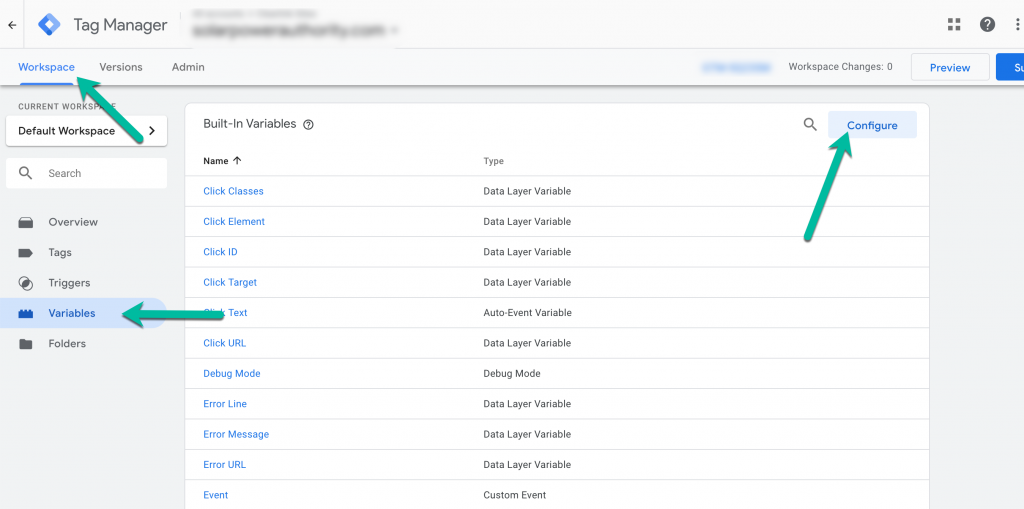Click the Name column header

[216, 161]
